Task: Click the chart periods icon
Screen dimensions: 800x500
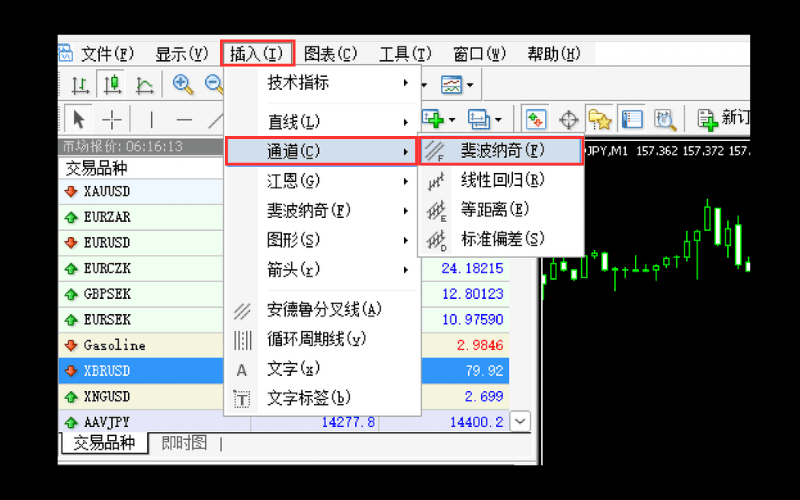Action: click(479, 119)
